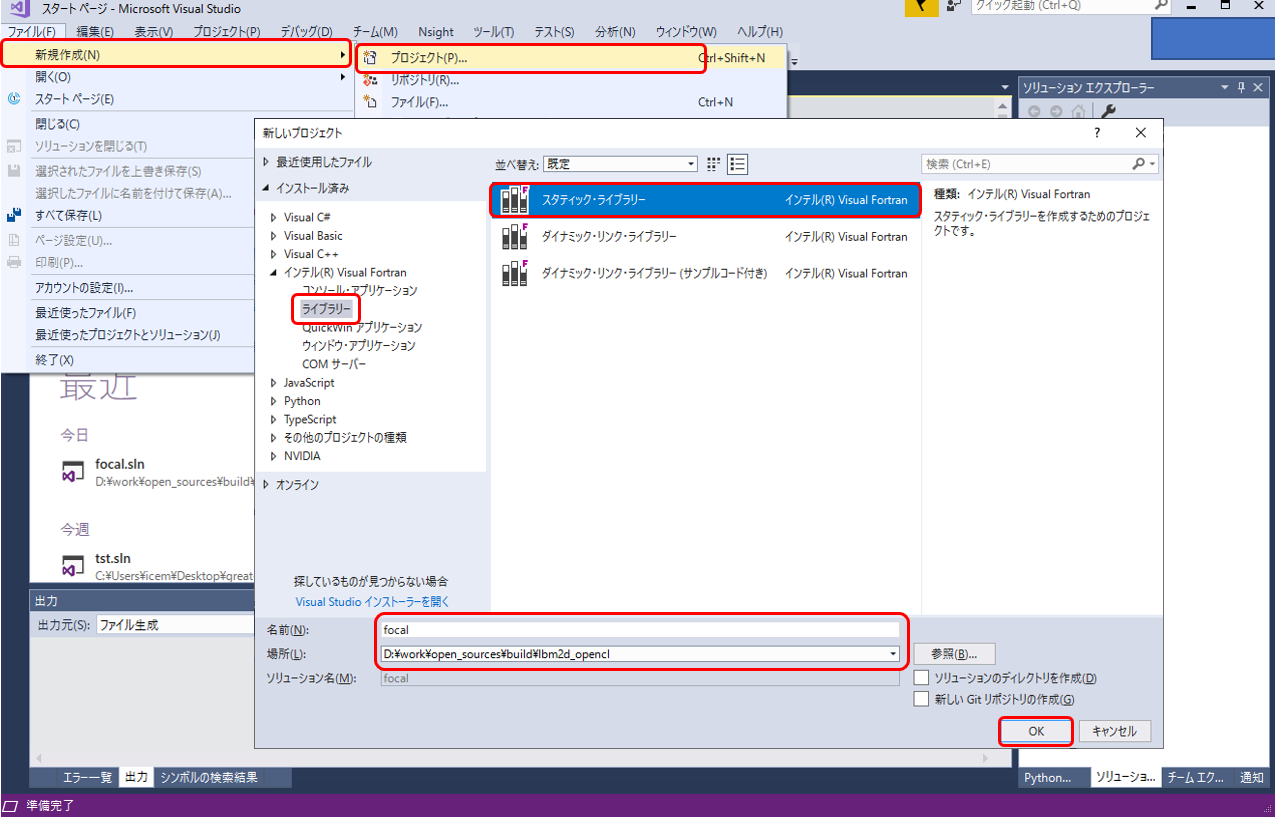Open the Visual Studio インストーラーを開く link
Screen dimensions: 1275x817
click(372, 602)
